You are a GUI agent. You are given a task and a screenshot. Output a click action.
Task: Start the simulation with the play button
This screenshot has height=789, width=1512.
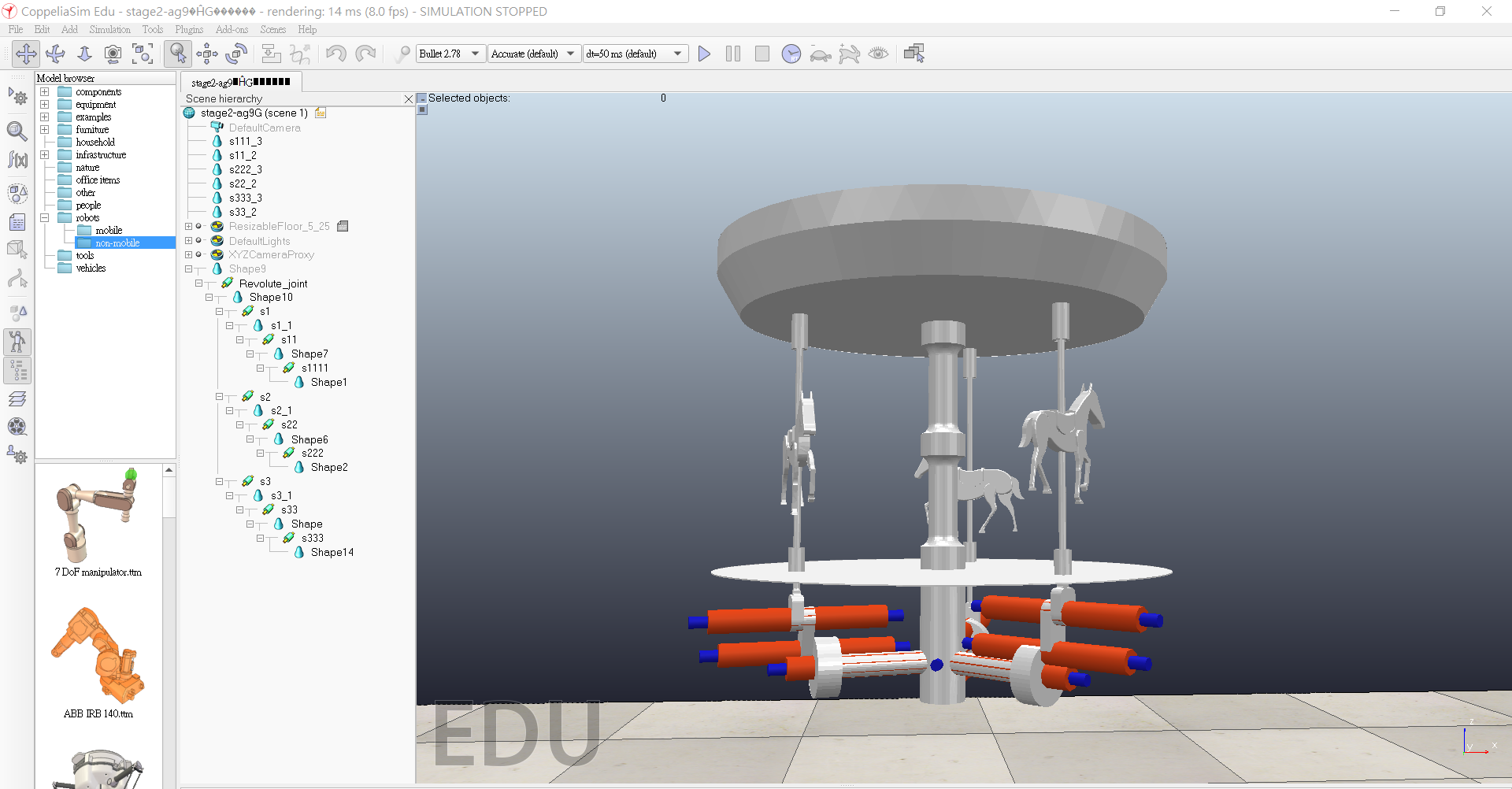[704, 54]
